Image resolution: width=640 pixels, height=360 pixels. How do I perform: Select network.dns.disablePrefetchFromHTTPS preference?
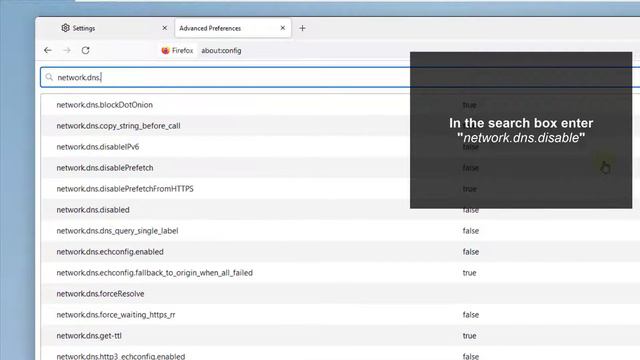[x=125, y=189]
